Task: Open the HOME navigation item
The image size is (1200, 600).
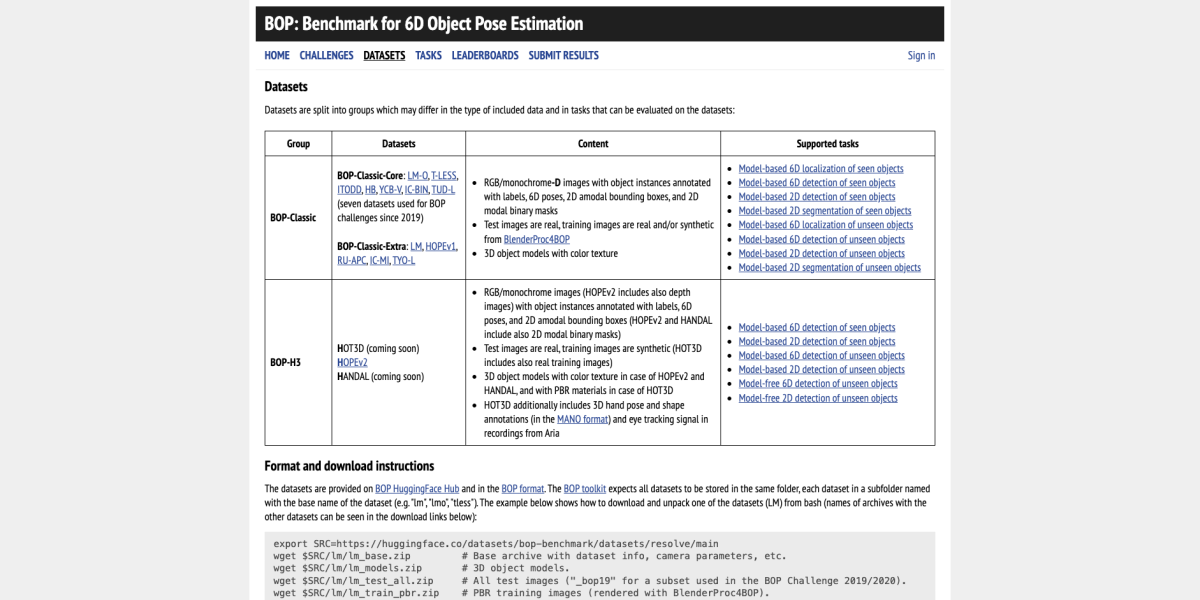Action: (277, 56)
